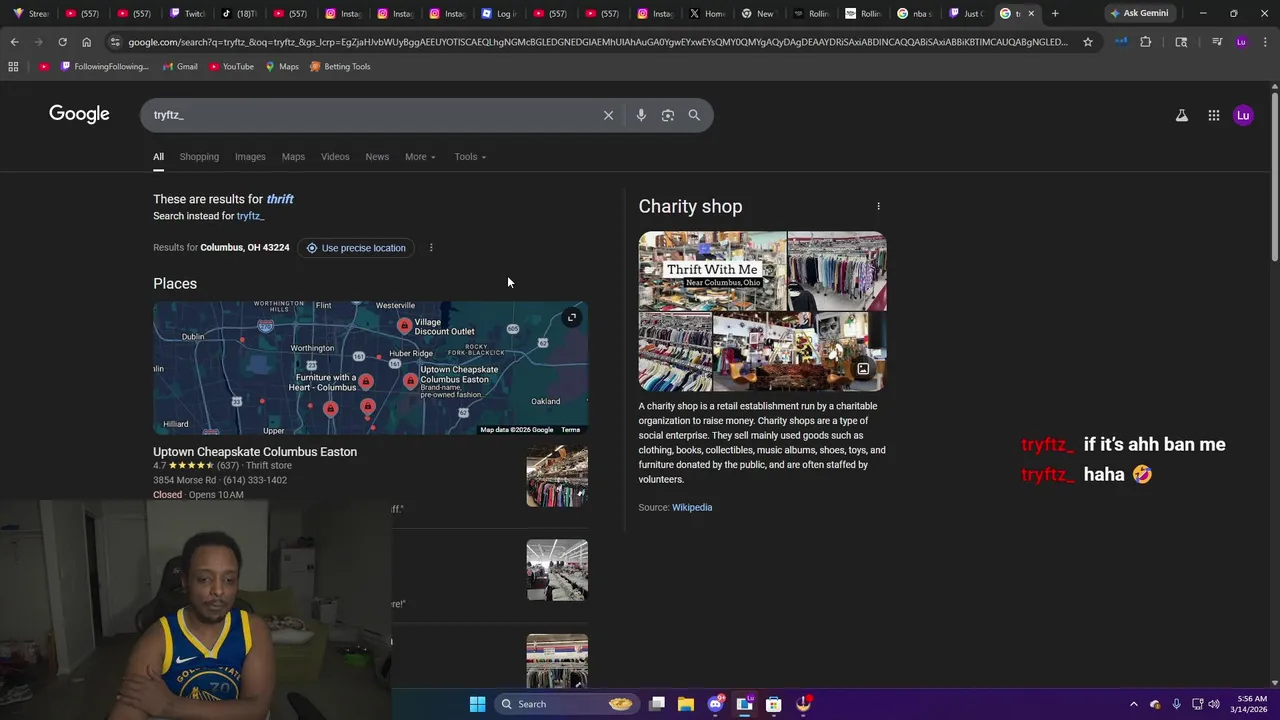Switch to Shopping results tab

[x=199, y=157]
